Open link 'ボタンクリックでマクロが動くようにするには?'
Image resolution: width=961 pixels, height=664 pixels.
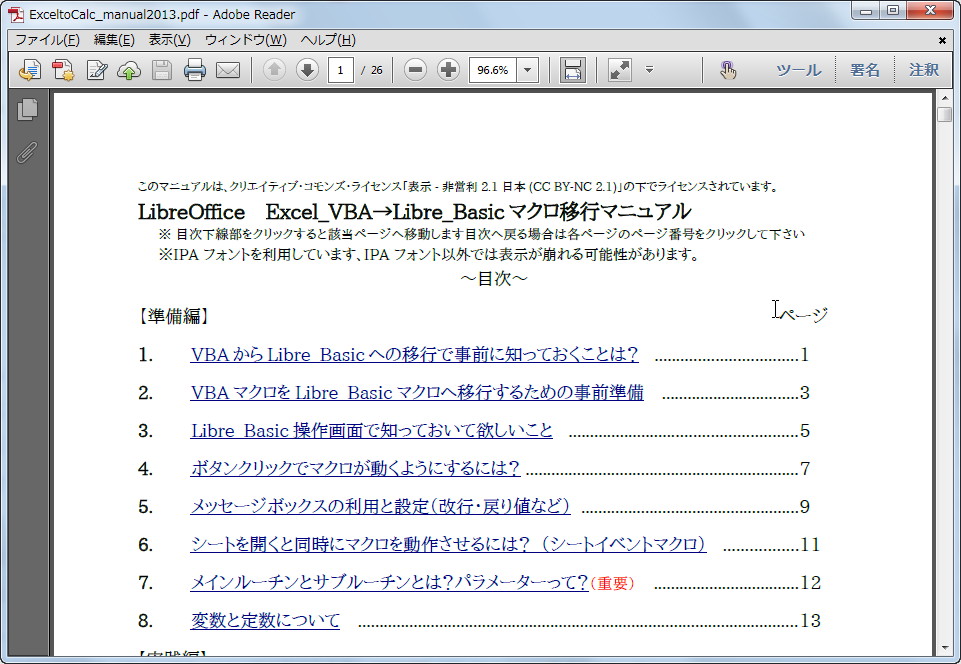[355, 468]
